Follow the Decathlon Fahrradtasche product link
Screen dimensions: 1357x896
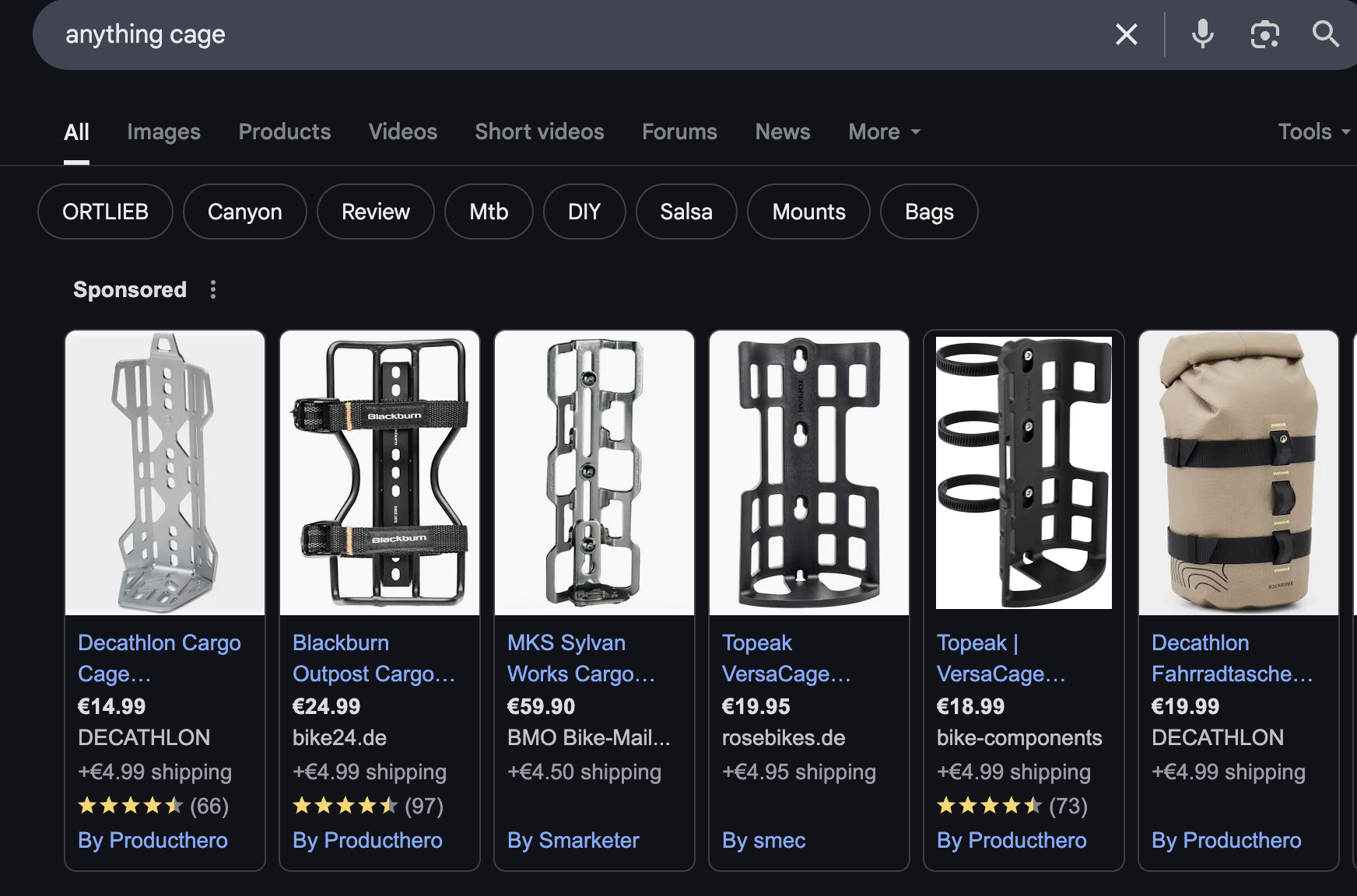coord(1233,658)
